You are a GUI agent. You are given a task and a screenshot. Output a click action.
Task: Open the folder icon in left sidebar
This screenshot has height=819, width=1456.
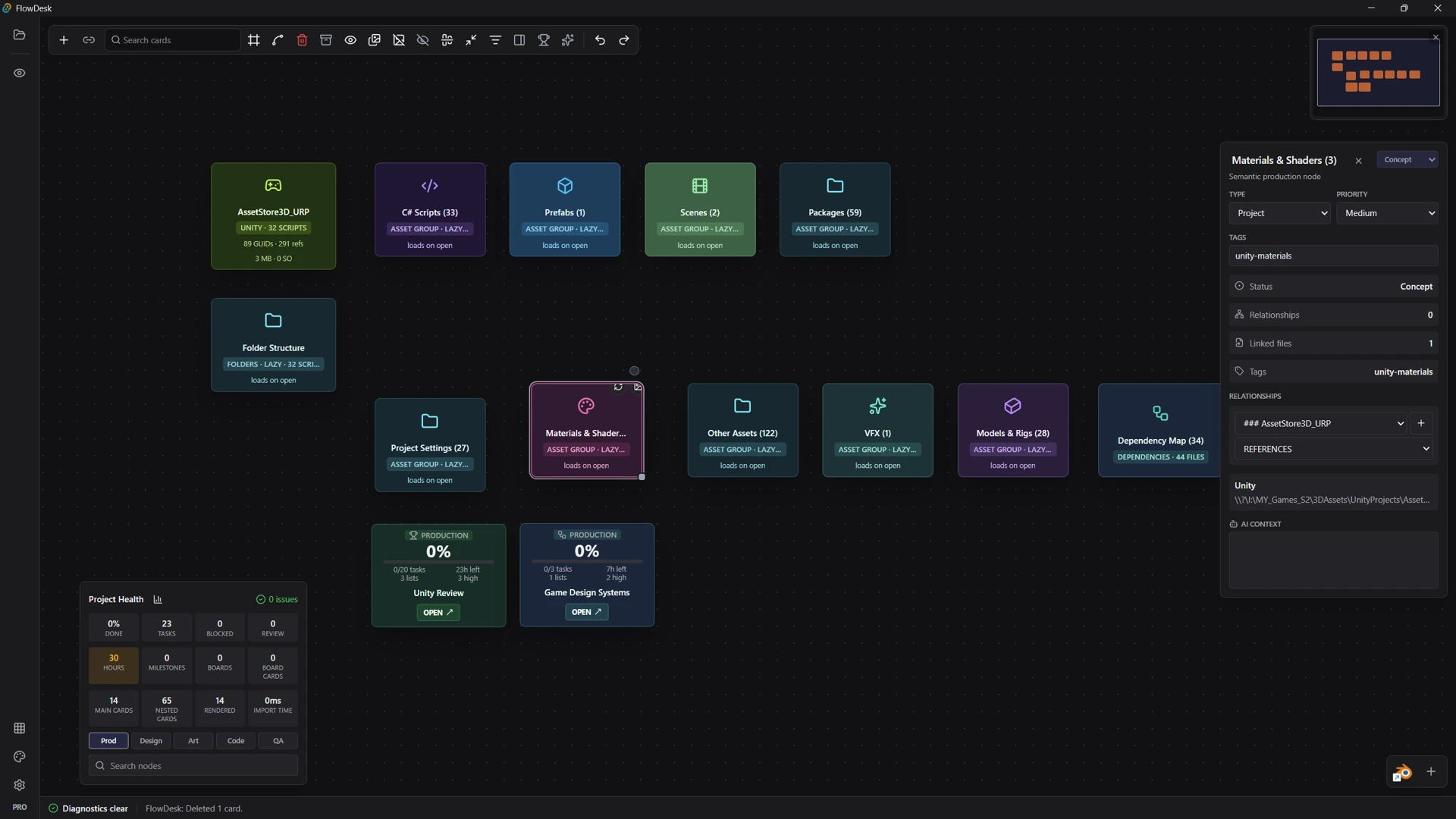(x=20, y=35)
